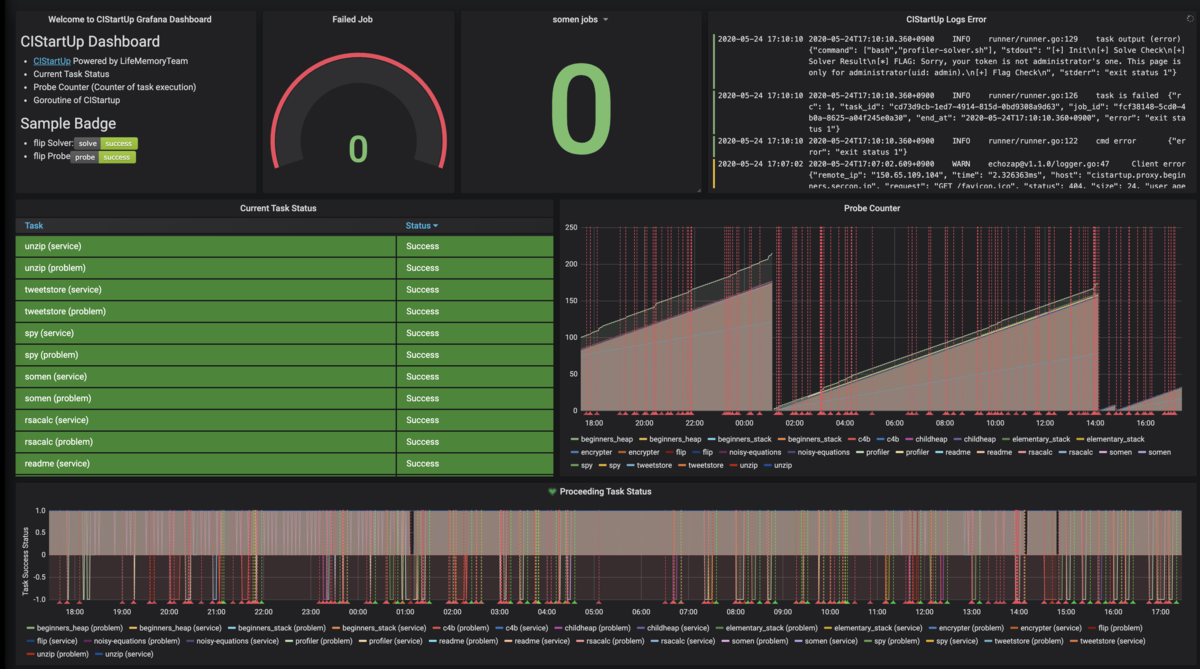Click the 'cmd error' log entry
1200x669 pixels.
click(952, 146)
